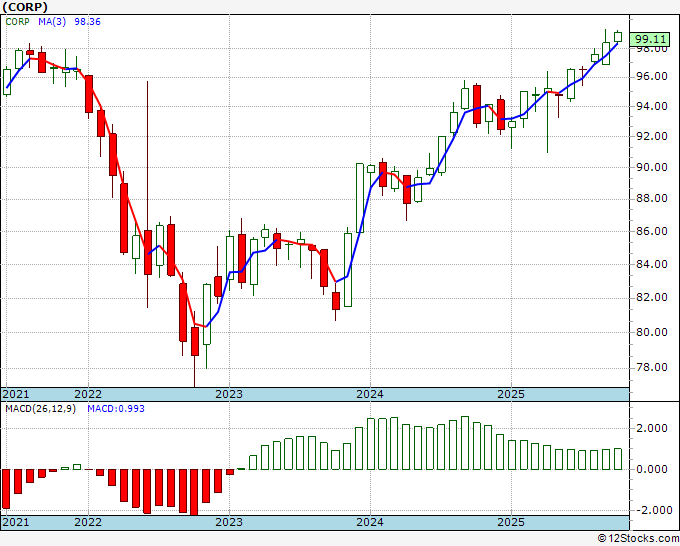
Task: Click the 82.00 price axis label
Action: (654, 298)
